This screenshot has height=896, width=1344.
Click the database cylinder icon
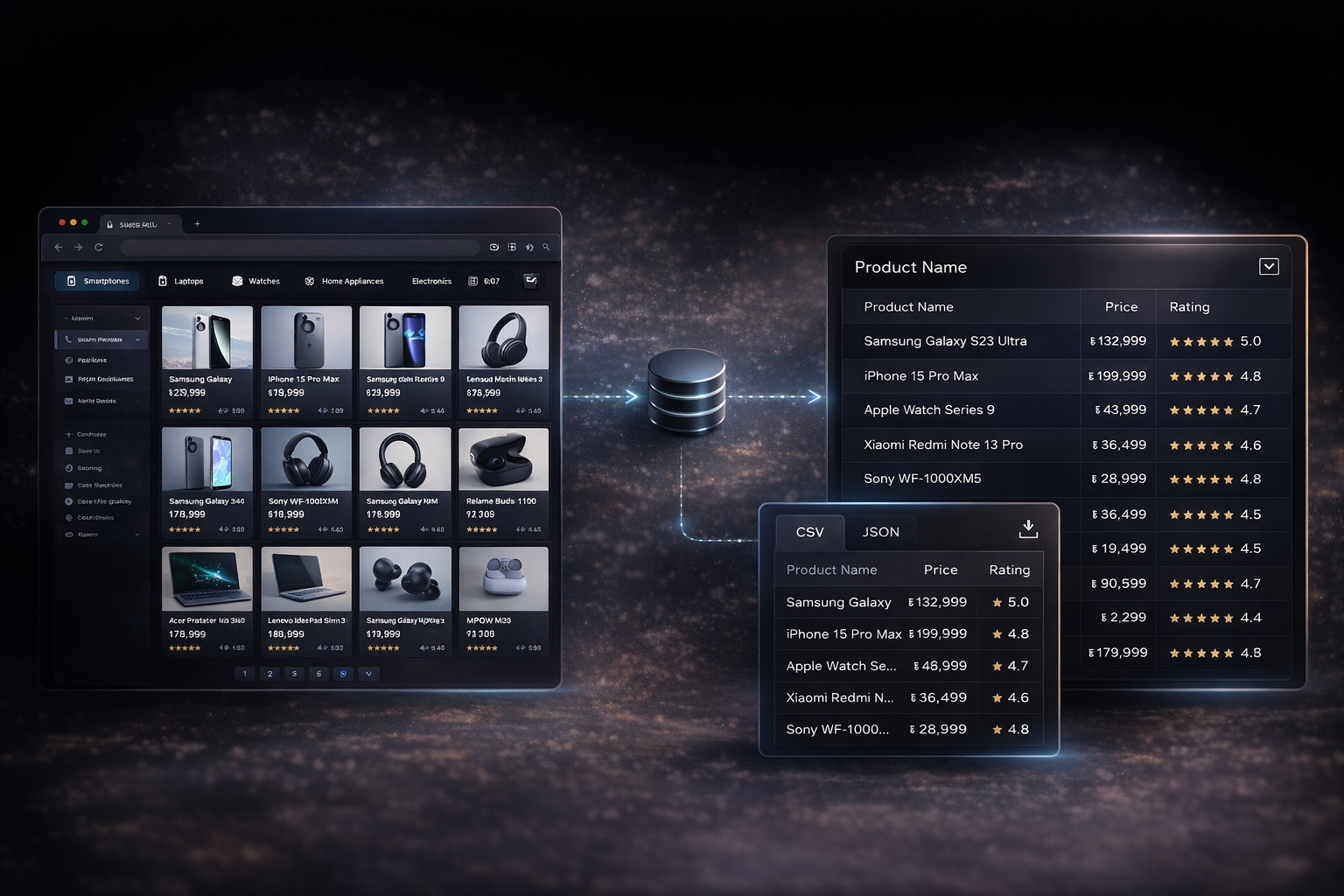(x=687, y=391)
